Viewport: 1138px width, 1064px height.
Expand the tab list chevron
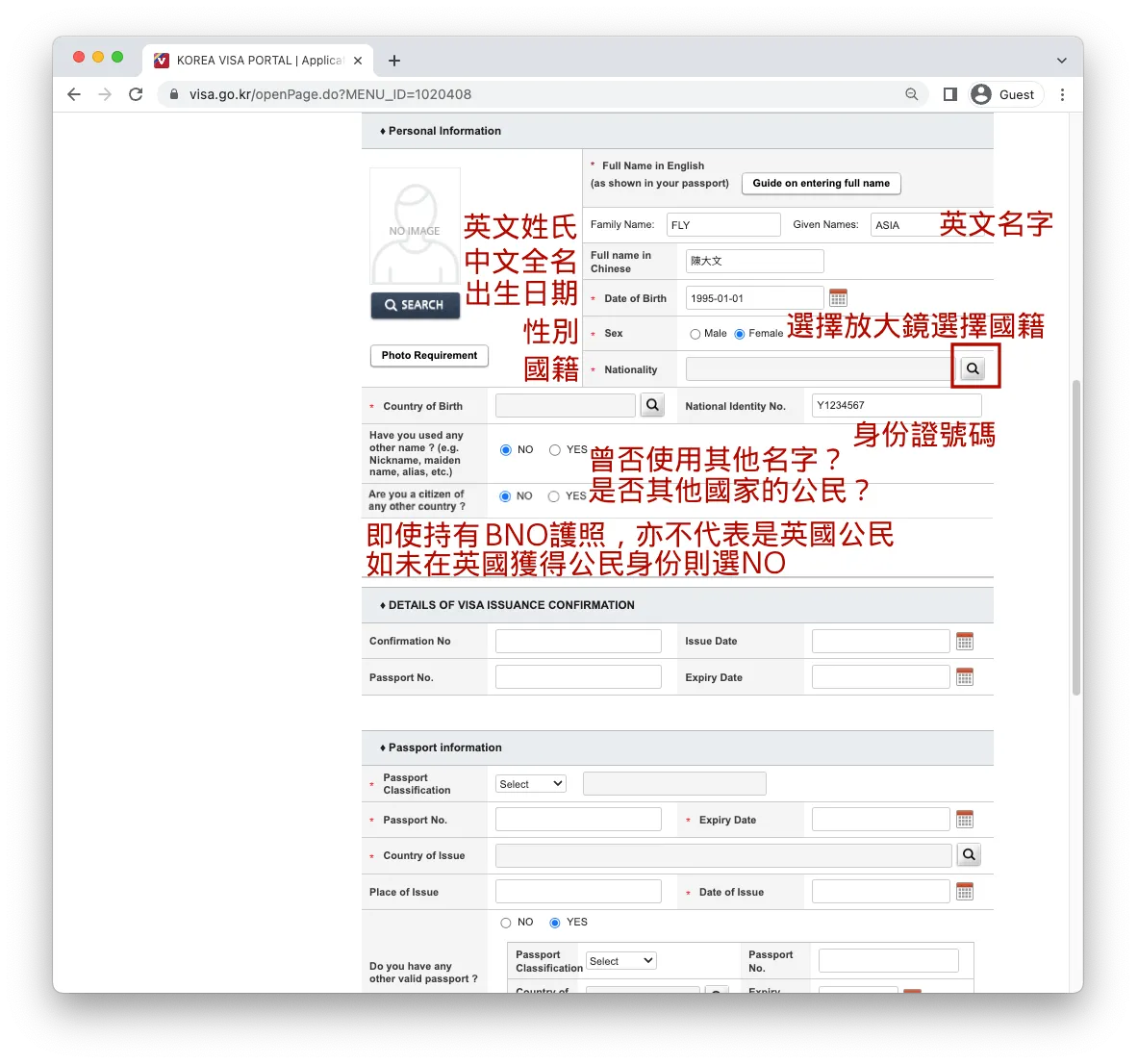tap(1061, 61)
